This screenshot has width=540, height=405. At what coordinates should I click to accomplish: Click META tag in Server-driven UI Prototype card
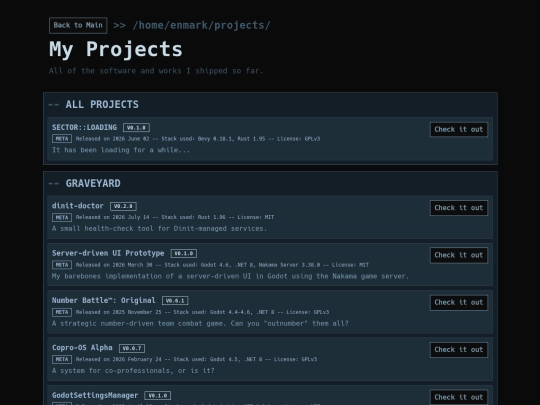coord(62,265)
